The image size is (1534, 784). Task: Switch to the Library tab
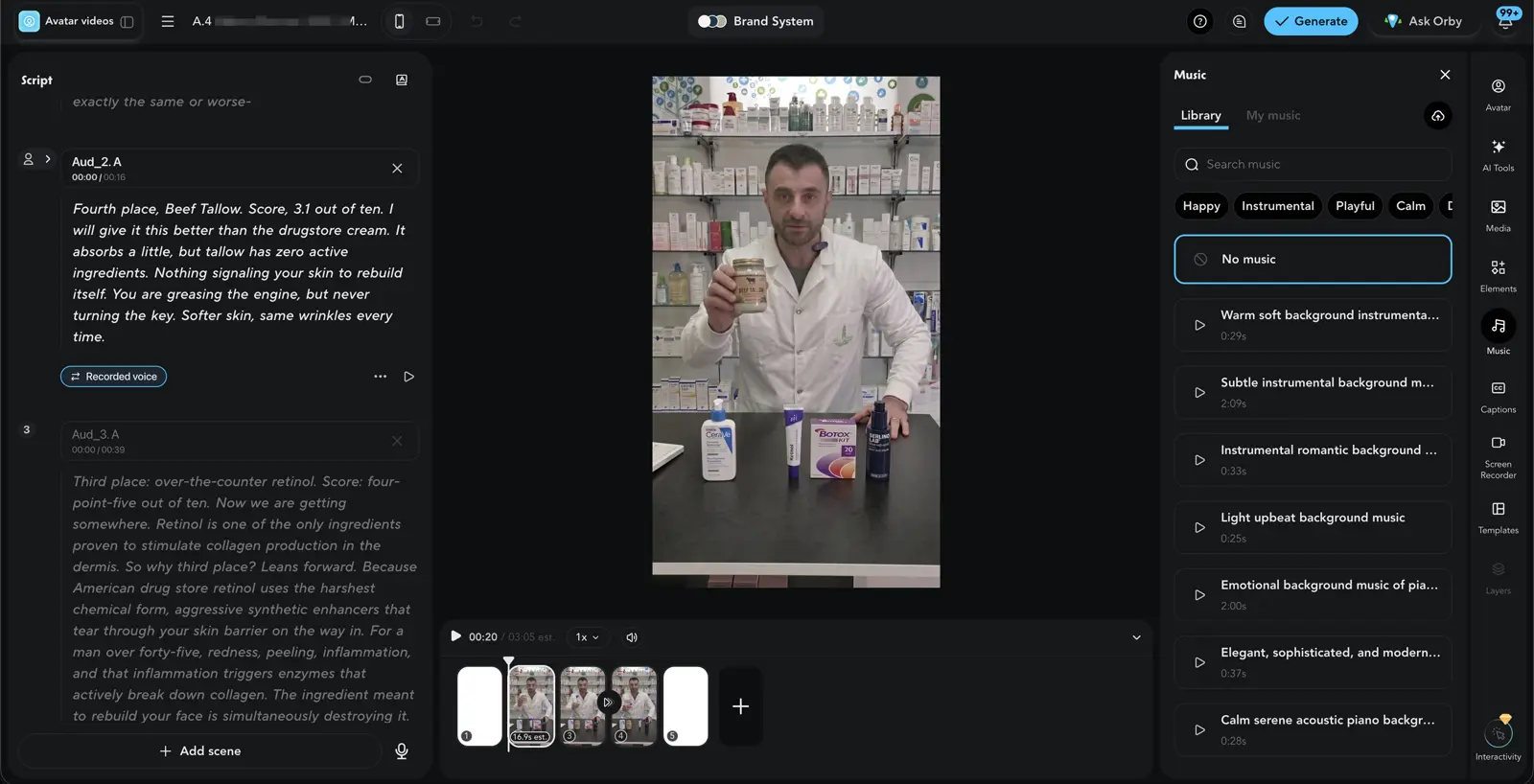(x=1200, y=116)
